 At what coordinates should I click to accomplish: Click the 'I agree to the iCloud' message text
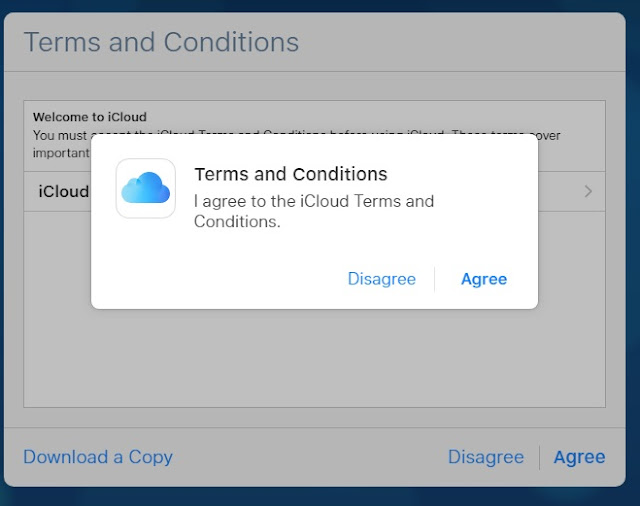[313, 211]
